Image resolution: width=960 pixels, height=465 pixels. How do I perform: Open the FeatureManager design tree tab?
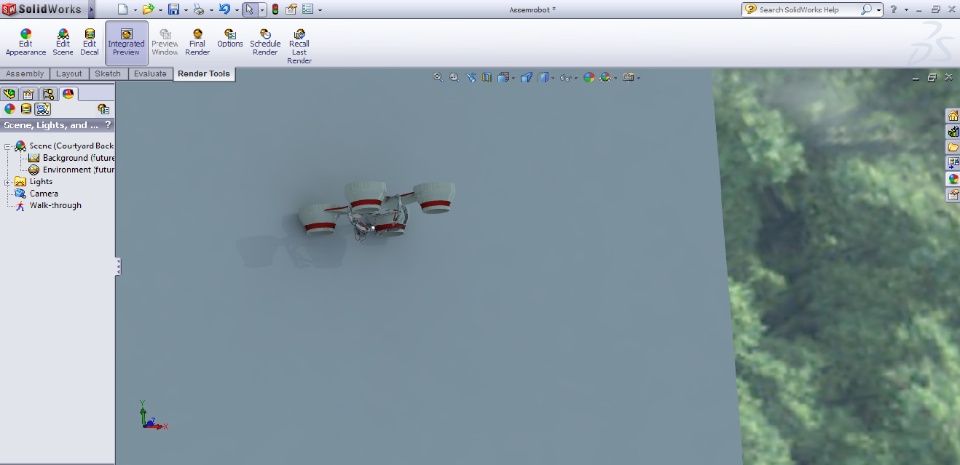(x=9, y=94)
